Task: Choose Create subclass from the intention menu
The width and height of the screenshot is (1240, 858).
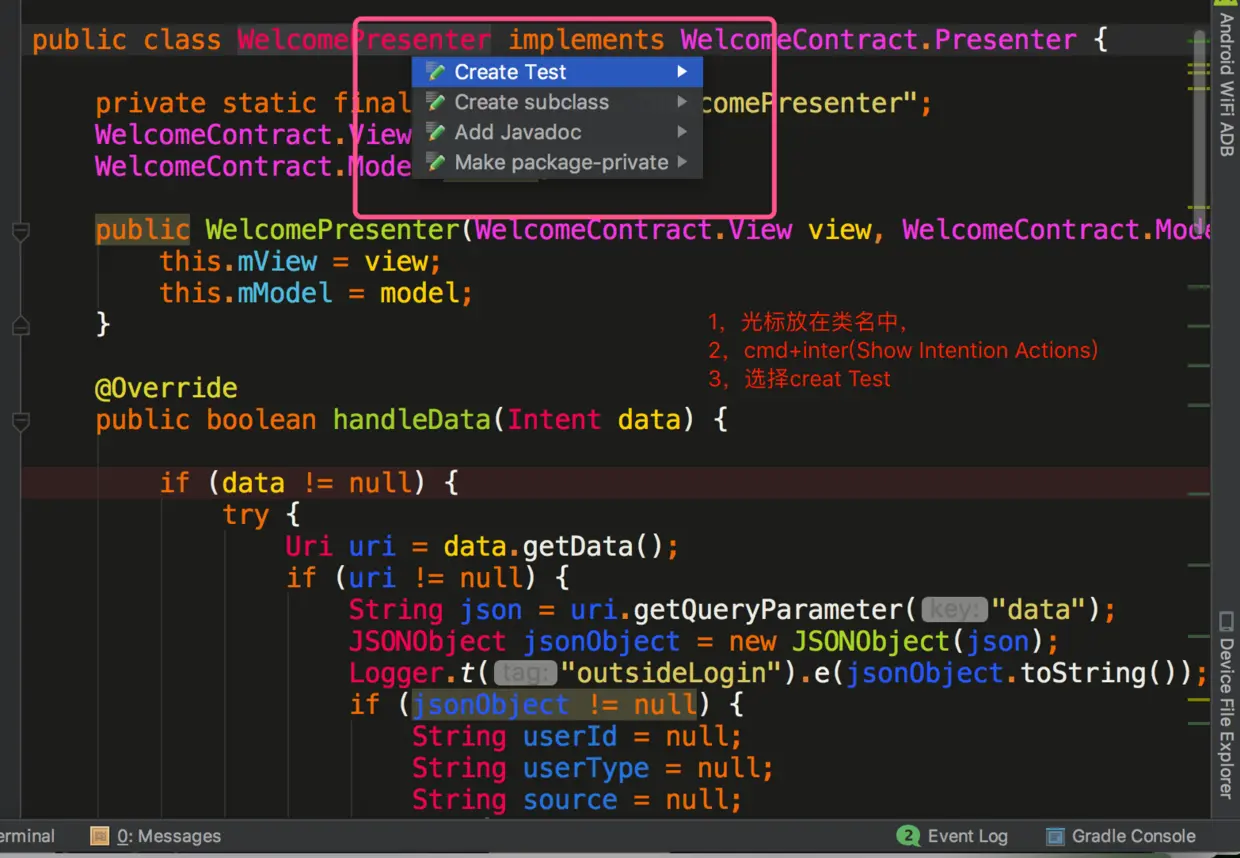Action: tap(557, 102)
